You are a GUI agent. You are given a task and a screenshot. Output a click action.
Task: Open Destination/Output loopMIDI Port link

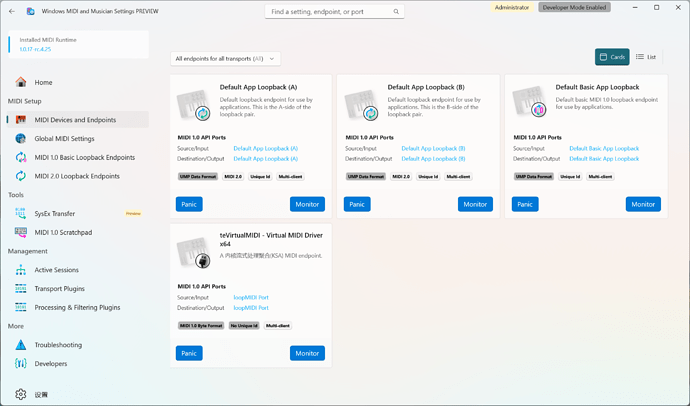(251, 308)
